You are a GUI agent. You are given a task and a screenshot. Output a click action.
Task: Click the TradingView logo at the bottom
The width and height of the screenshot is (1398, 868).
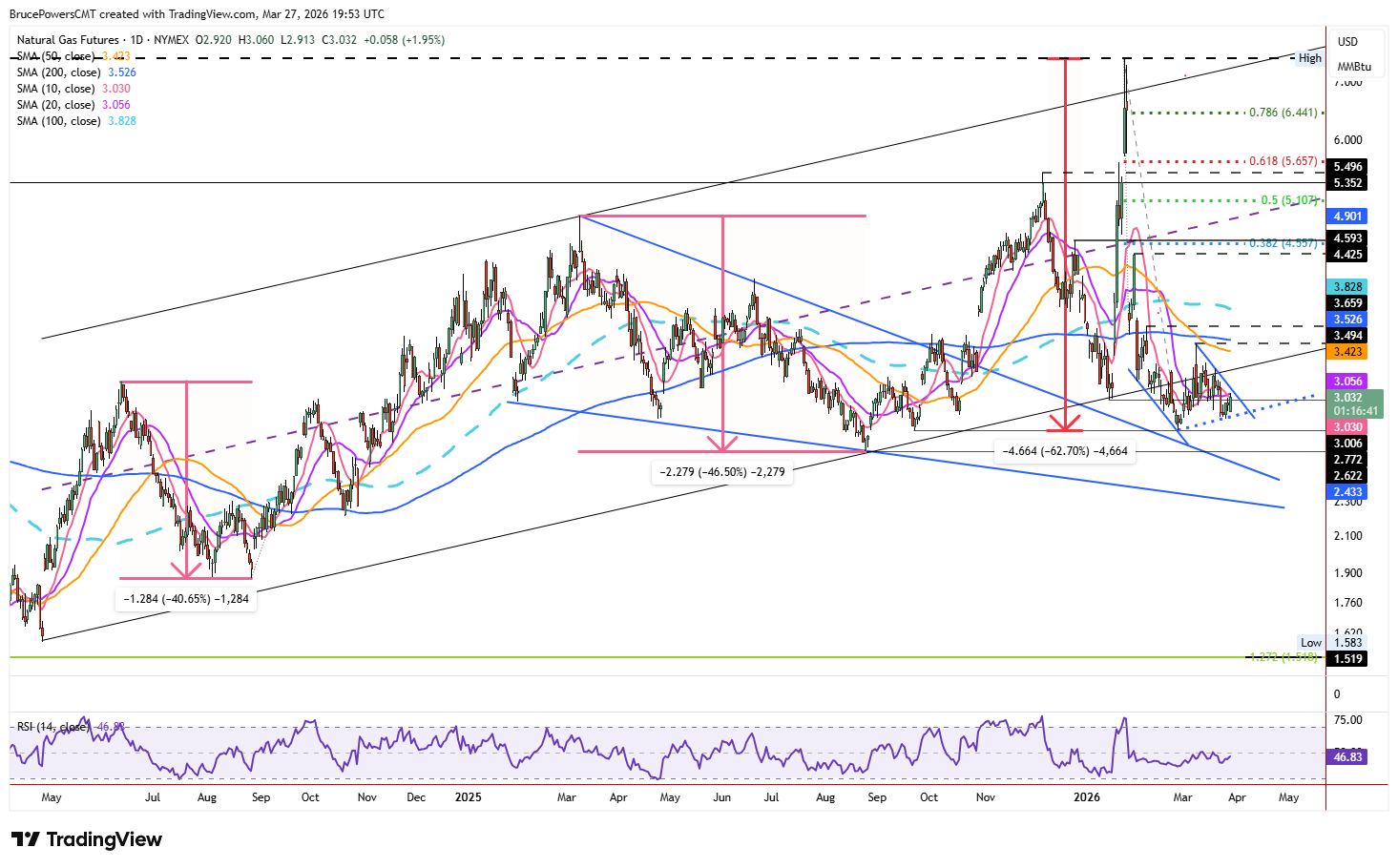coord(87,839)
